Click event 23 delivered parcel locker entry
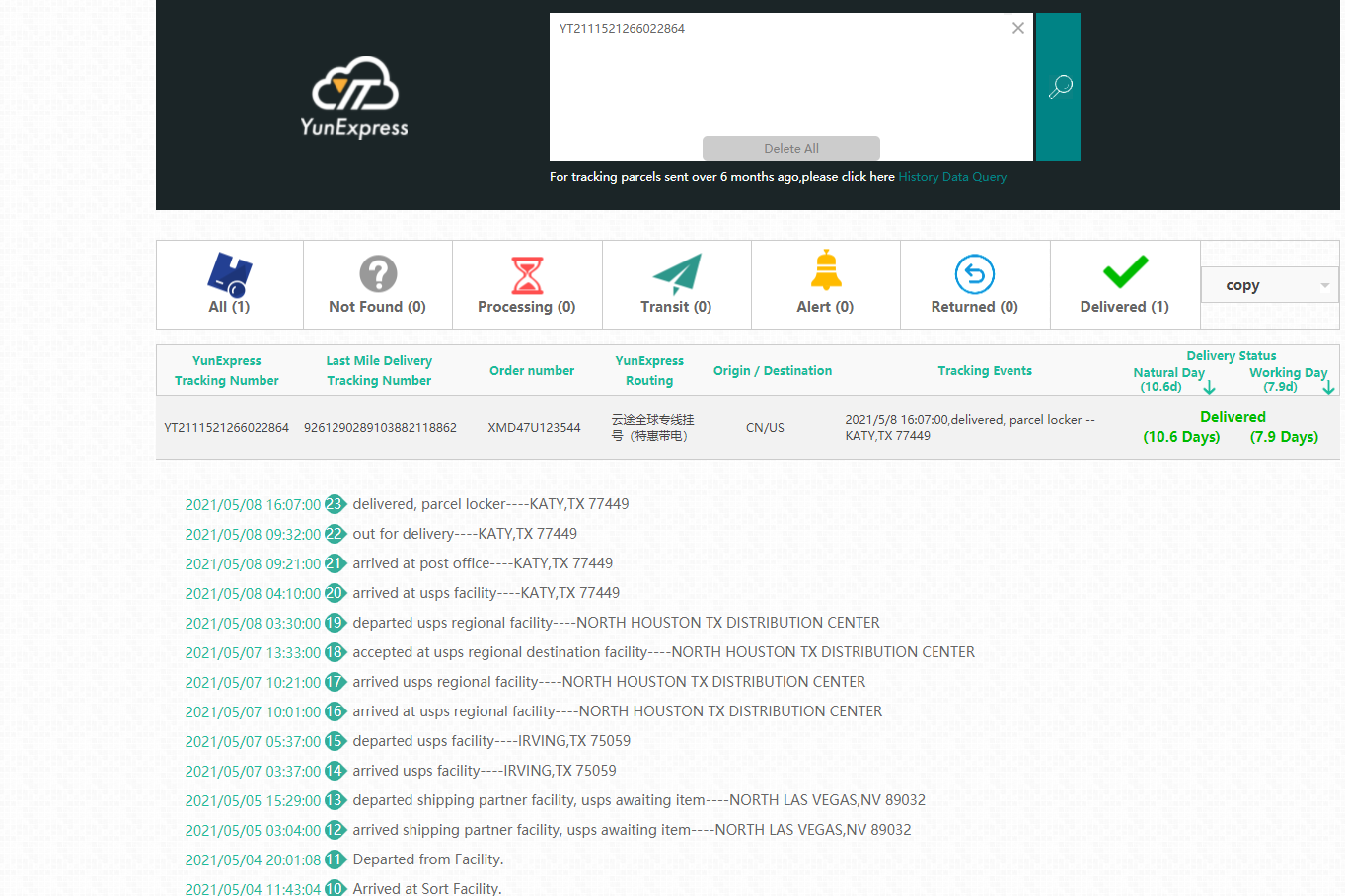1345x896 pixels. (x=490, y=504)
